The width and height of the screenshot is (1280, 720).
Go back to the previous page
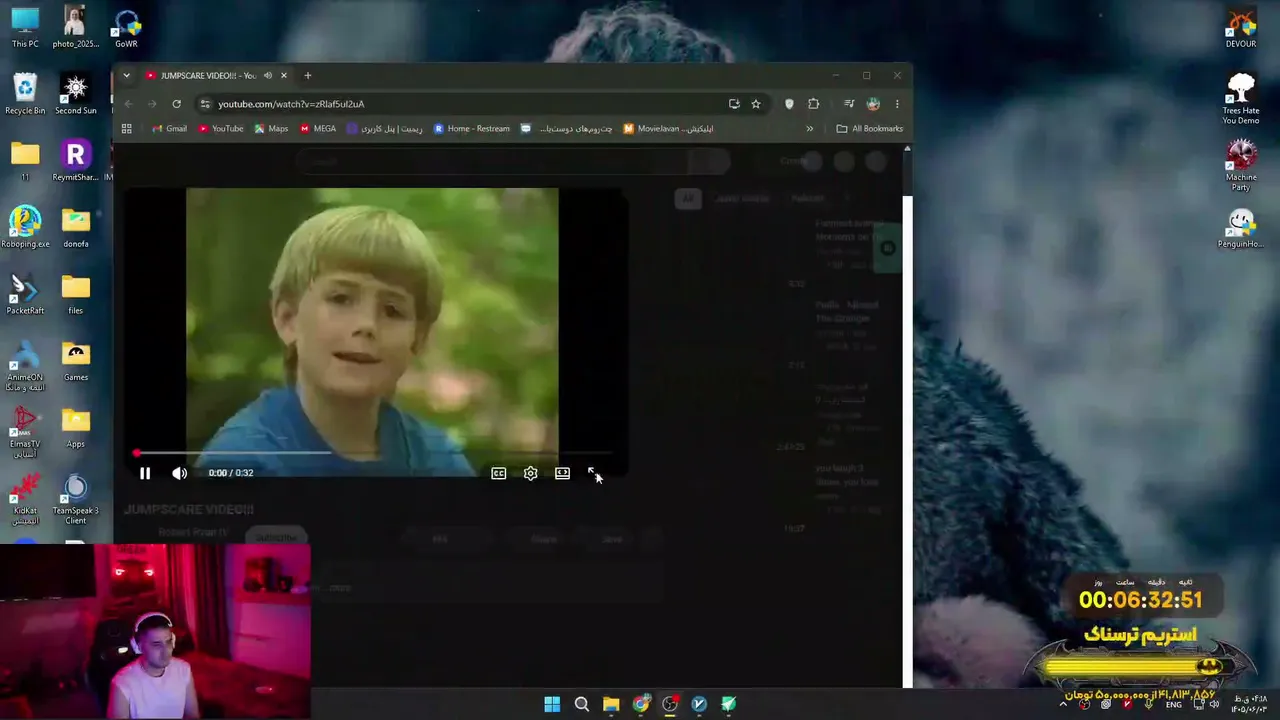[x=128, y=104]
